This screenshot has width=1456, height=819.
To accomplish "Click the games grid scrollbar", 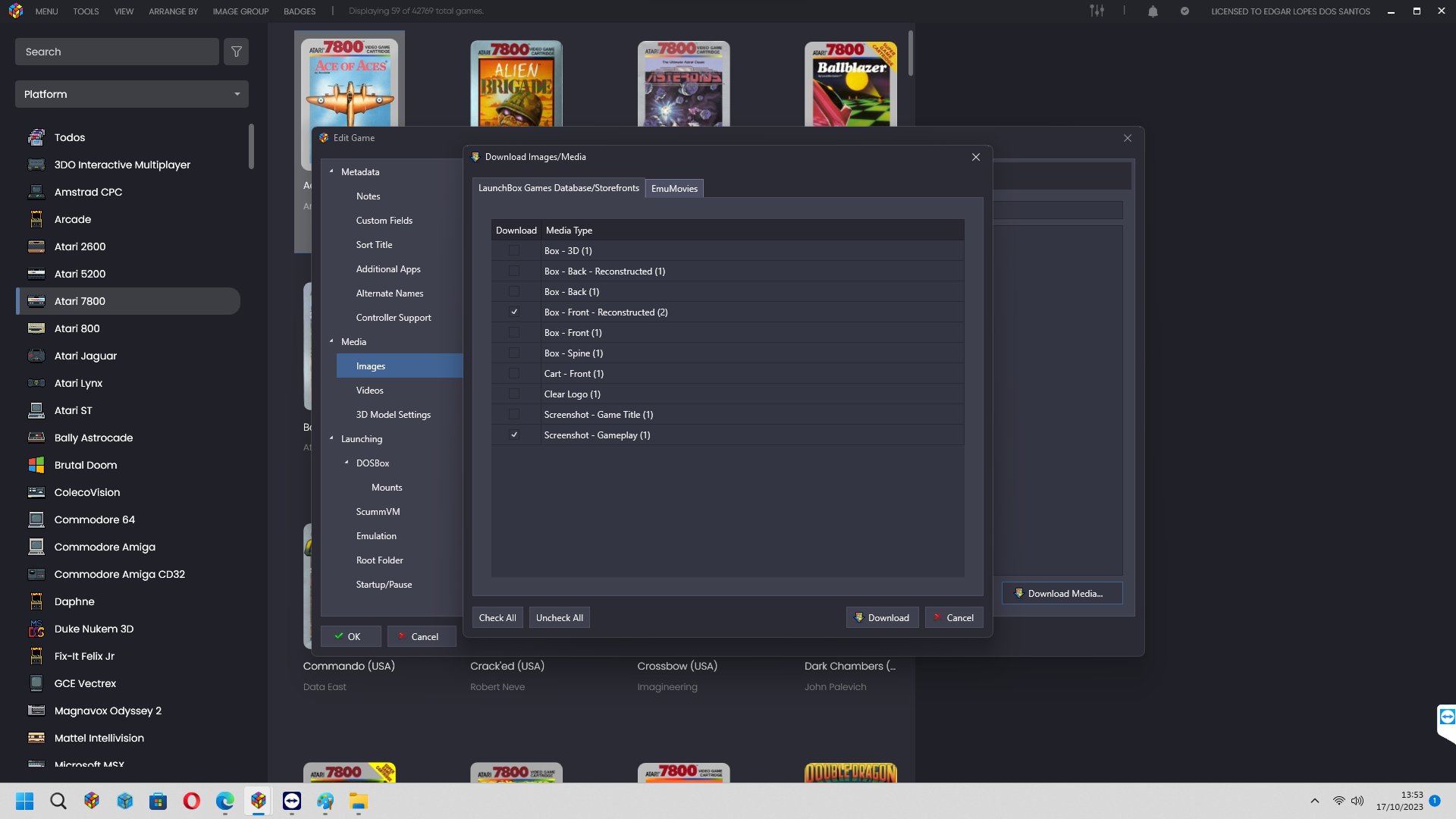I will pyautogui.click(x=910, y=53).
